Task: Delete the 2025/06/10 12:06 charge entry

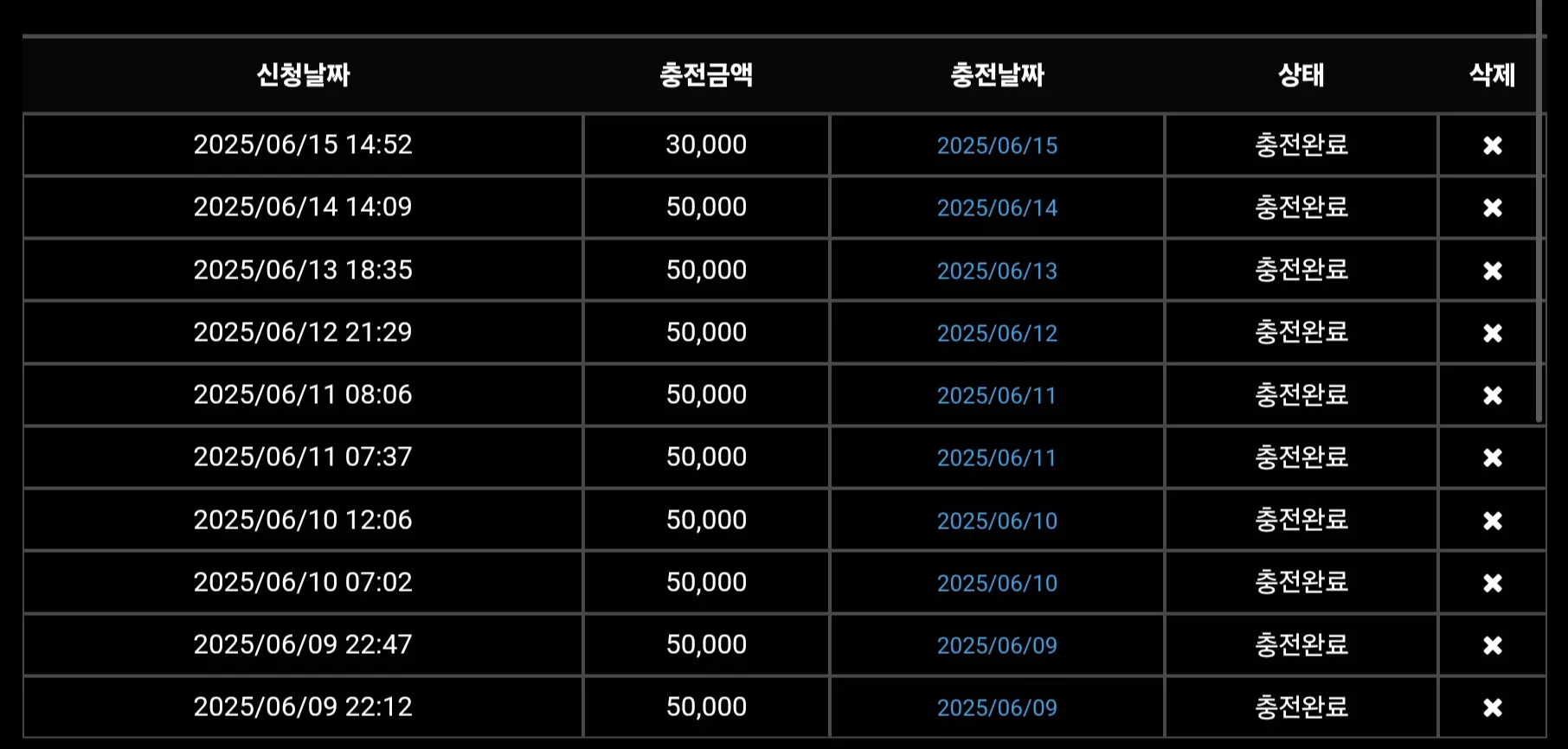Action: click(1492, 521)
